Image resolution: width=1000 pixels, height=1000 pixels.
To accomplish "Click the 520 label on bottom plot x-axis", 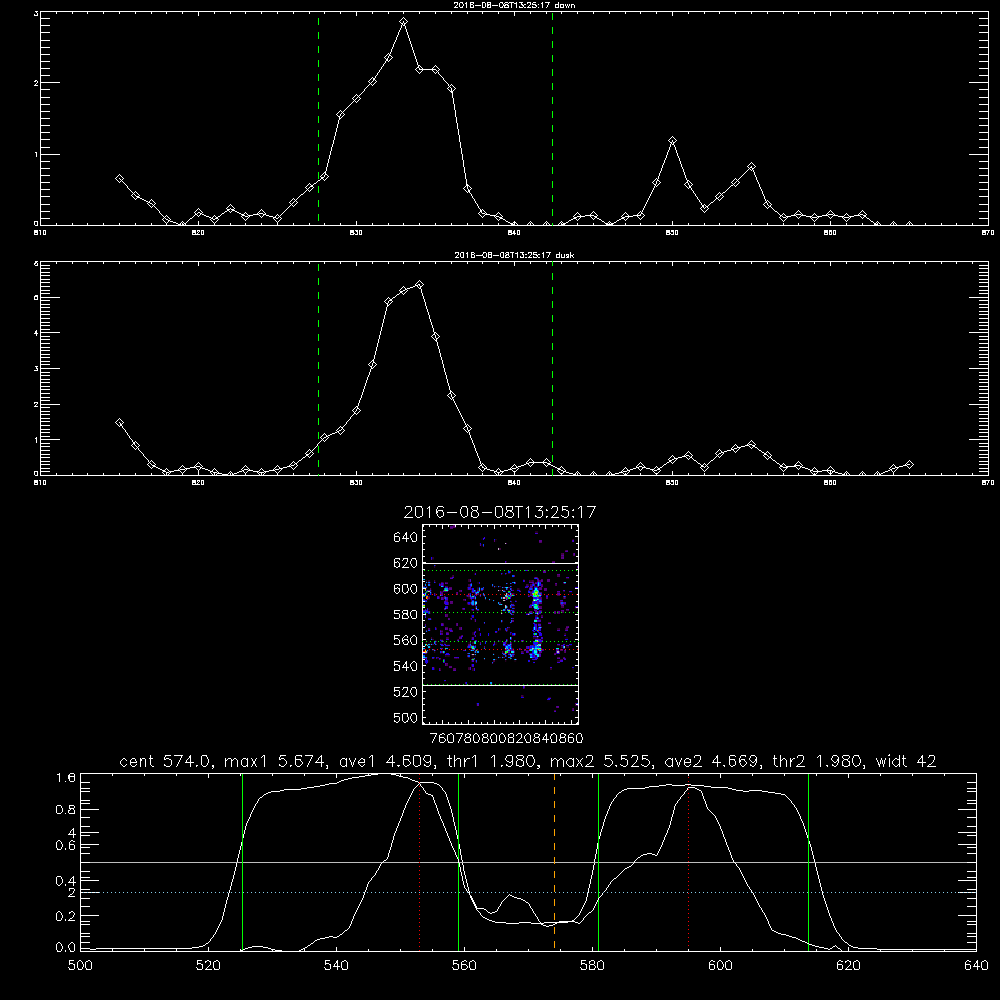I will click(x=208, y=966).
